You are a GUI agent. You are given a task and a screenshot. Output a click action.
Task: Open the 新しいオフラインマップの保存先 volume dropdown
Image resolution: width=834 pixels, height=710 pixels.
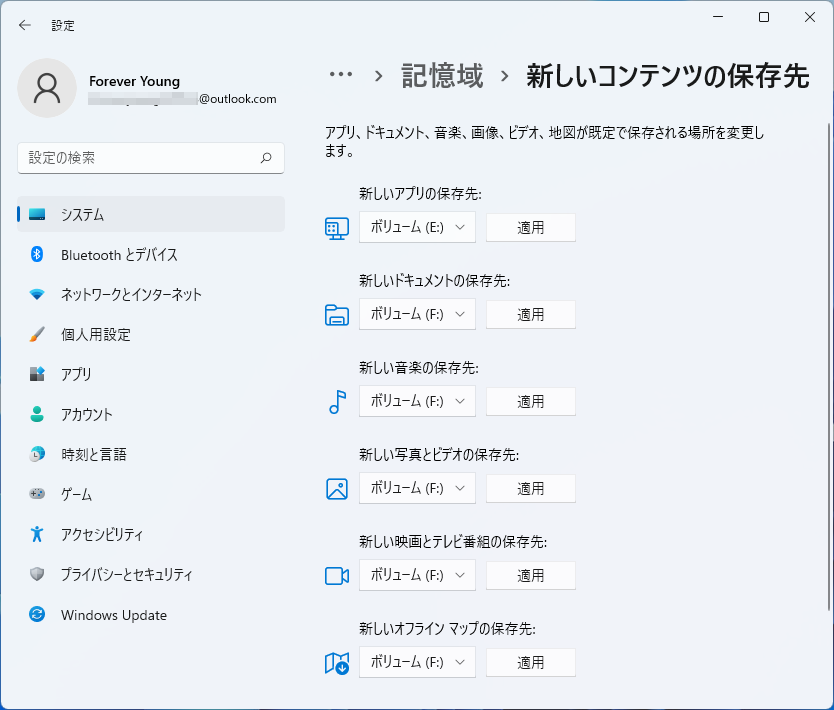click(417, 662)
